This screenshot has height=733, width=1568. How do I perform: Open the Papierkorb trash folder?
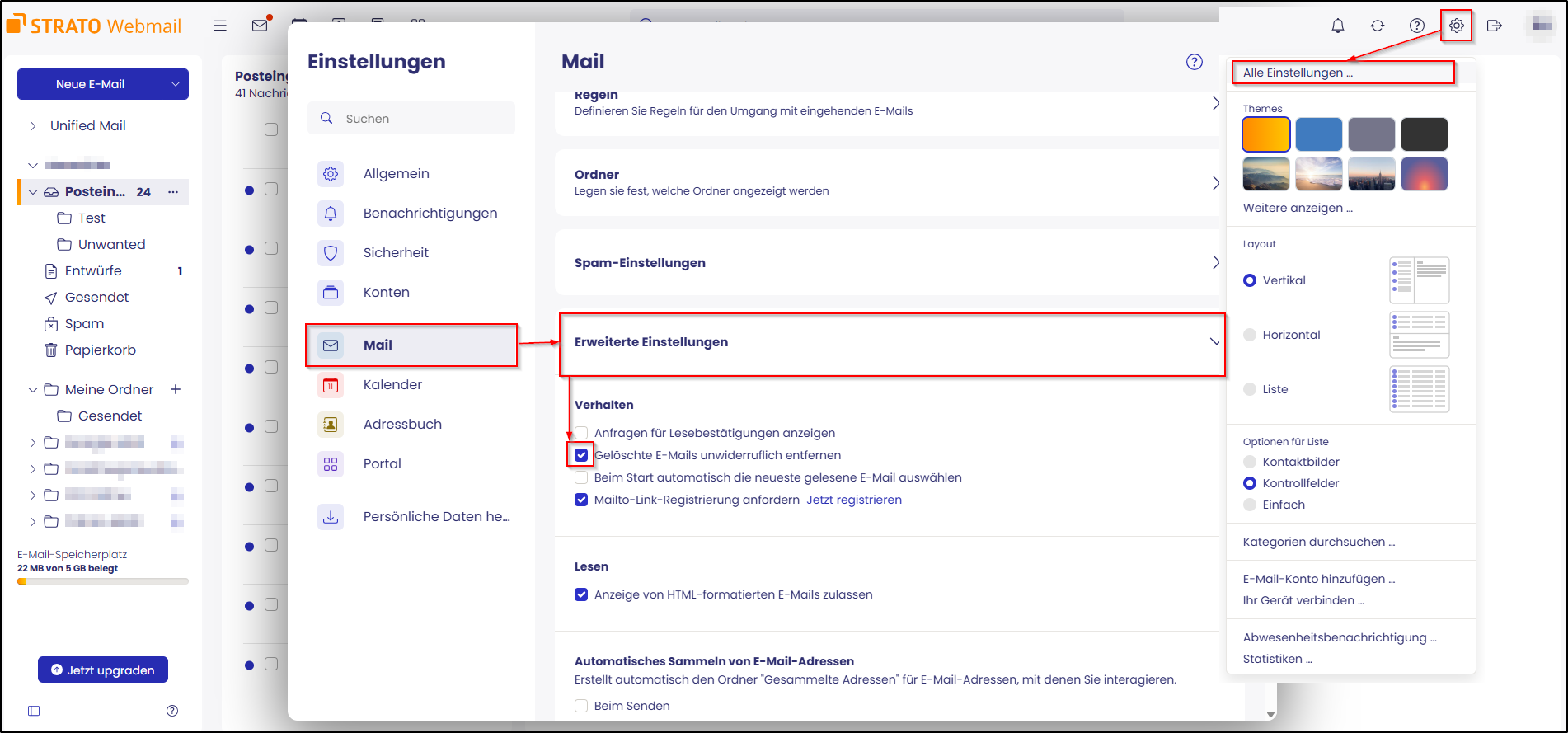point(101,350)
